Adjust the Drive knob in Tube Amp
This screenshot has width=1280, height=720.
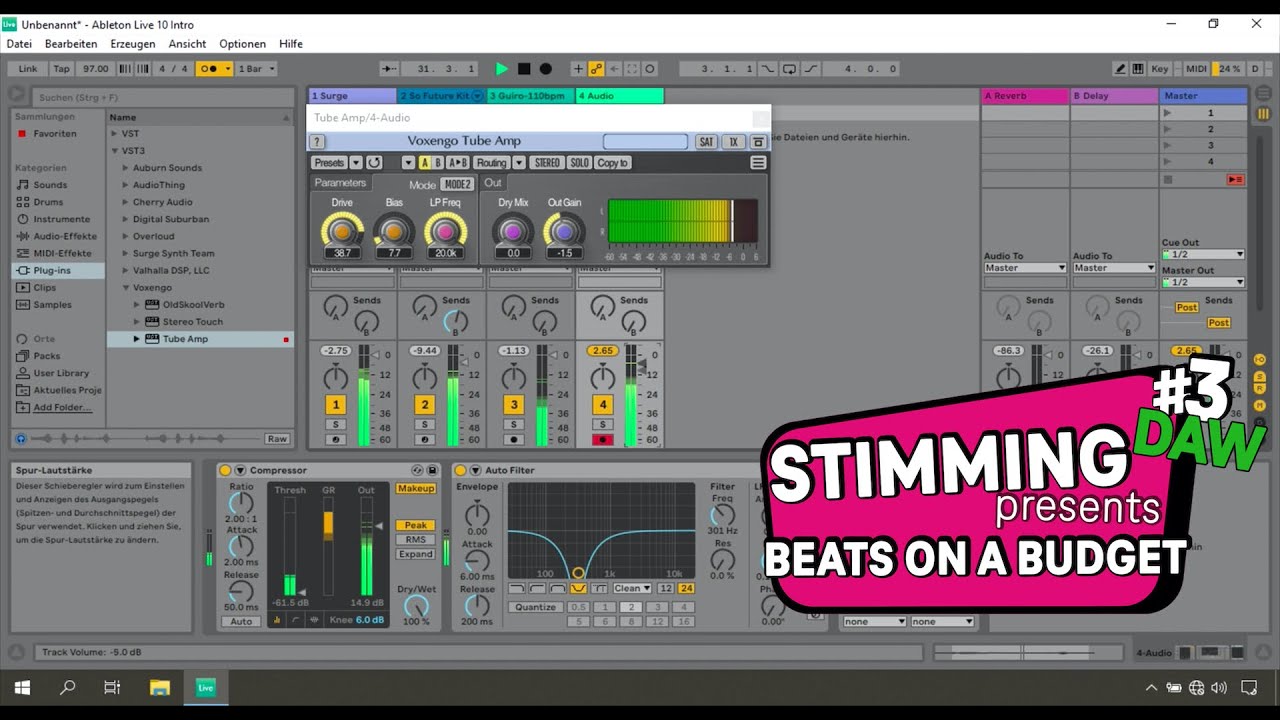[x=342, y=231]
